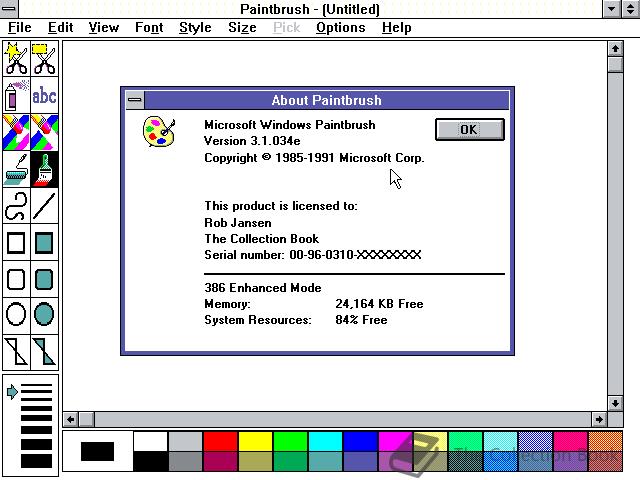
Task: Open the Size menu
Action: (242, 27)
